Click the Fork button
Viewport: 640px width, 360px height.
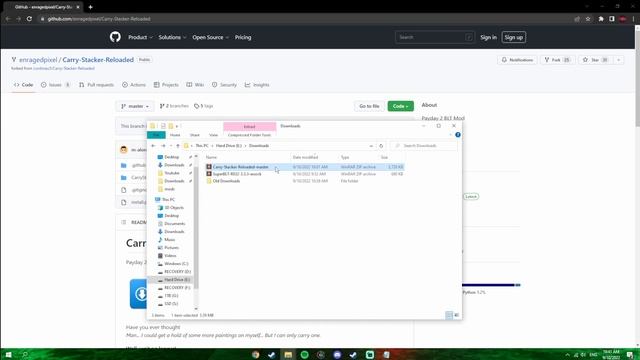click(557, 60)
